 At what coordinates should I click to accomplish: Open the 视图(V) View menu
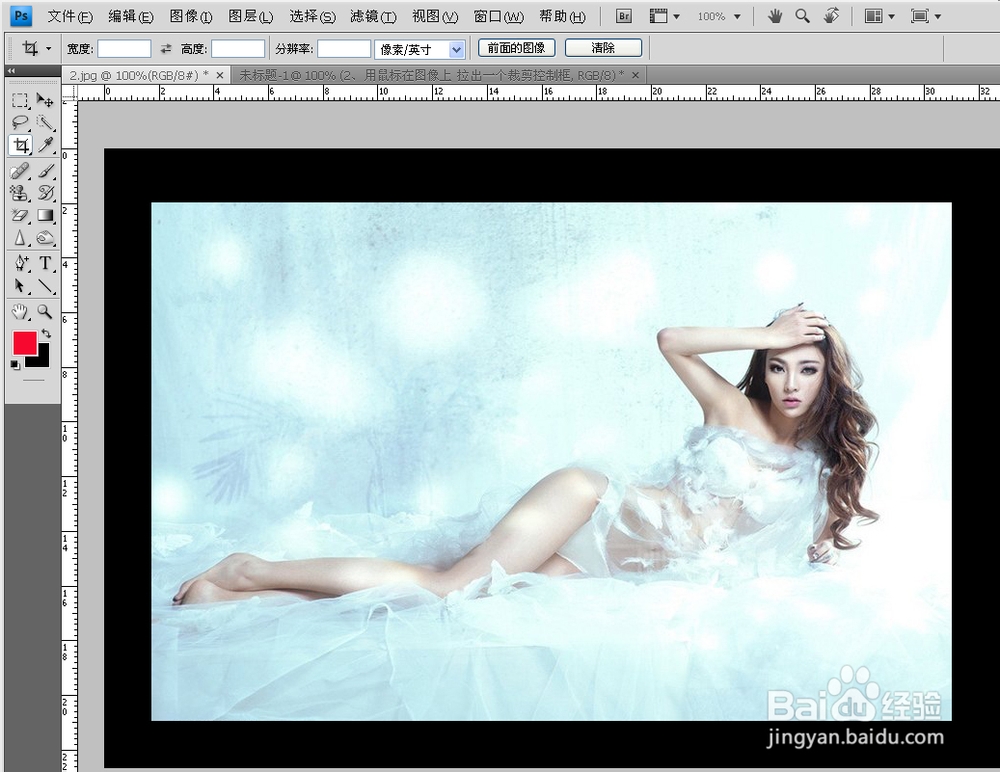click(435, 17)
